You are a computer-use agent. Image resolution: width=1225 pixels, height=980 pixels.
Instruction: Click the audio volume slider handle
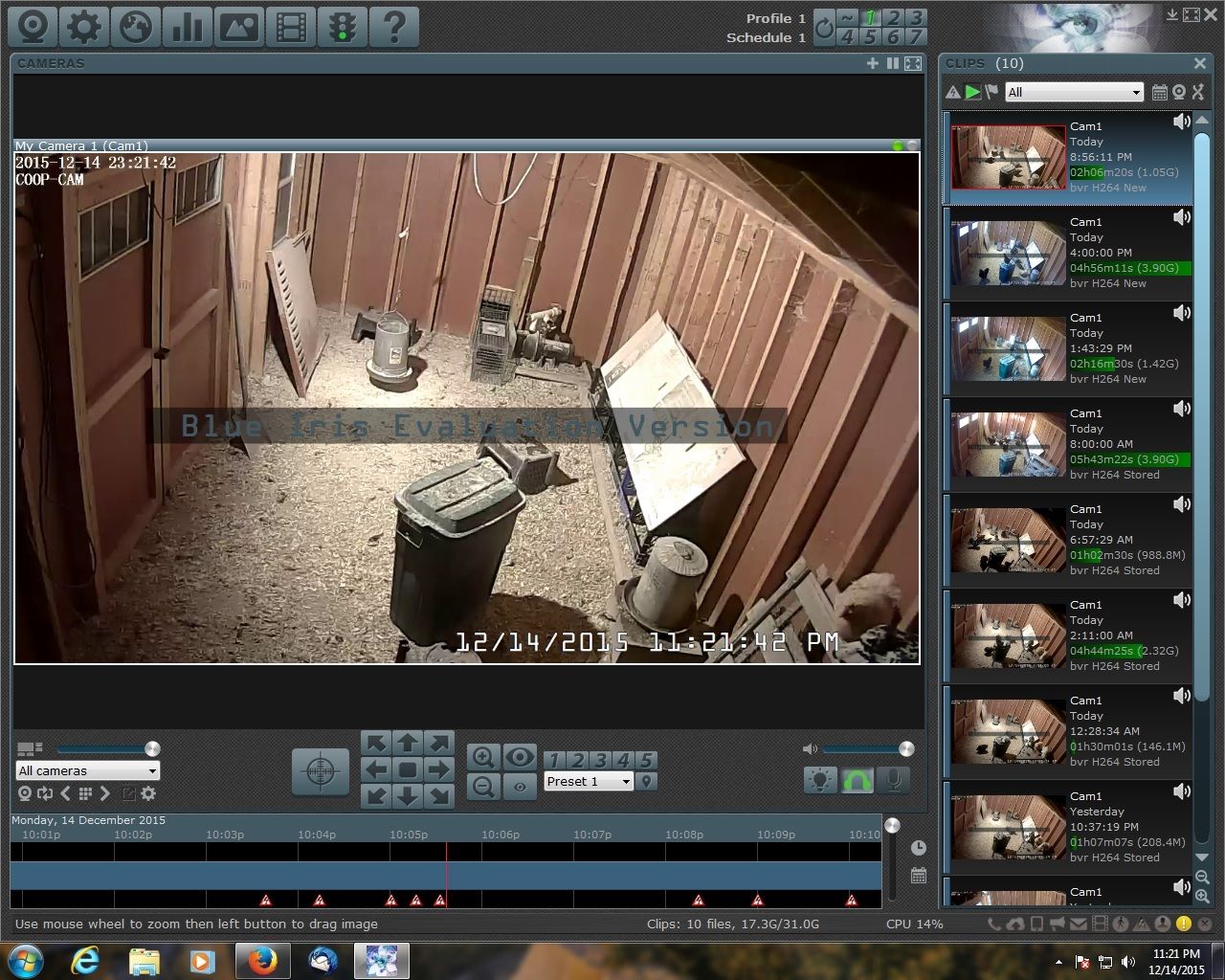click(906, 748)
